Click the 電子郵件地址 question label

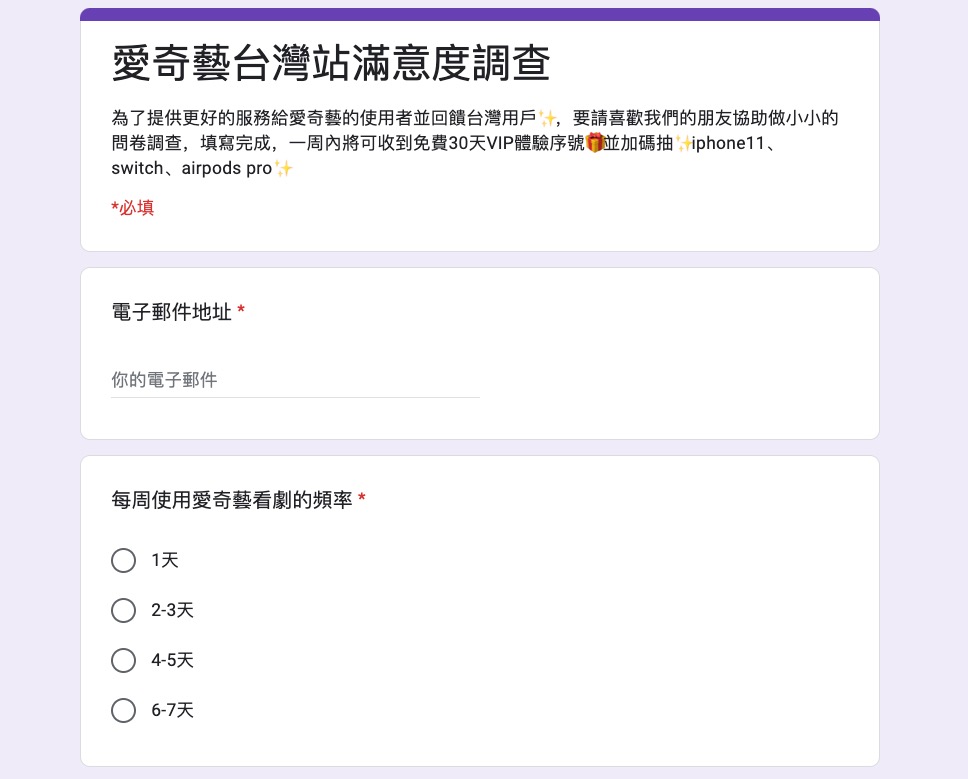(171, 312)
